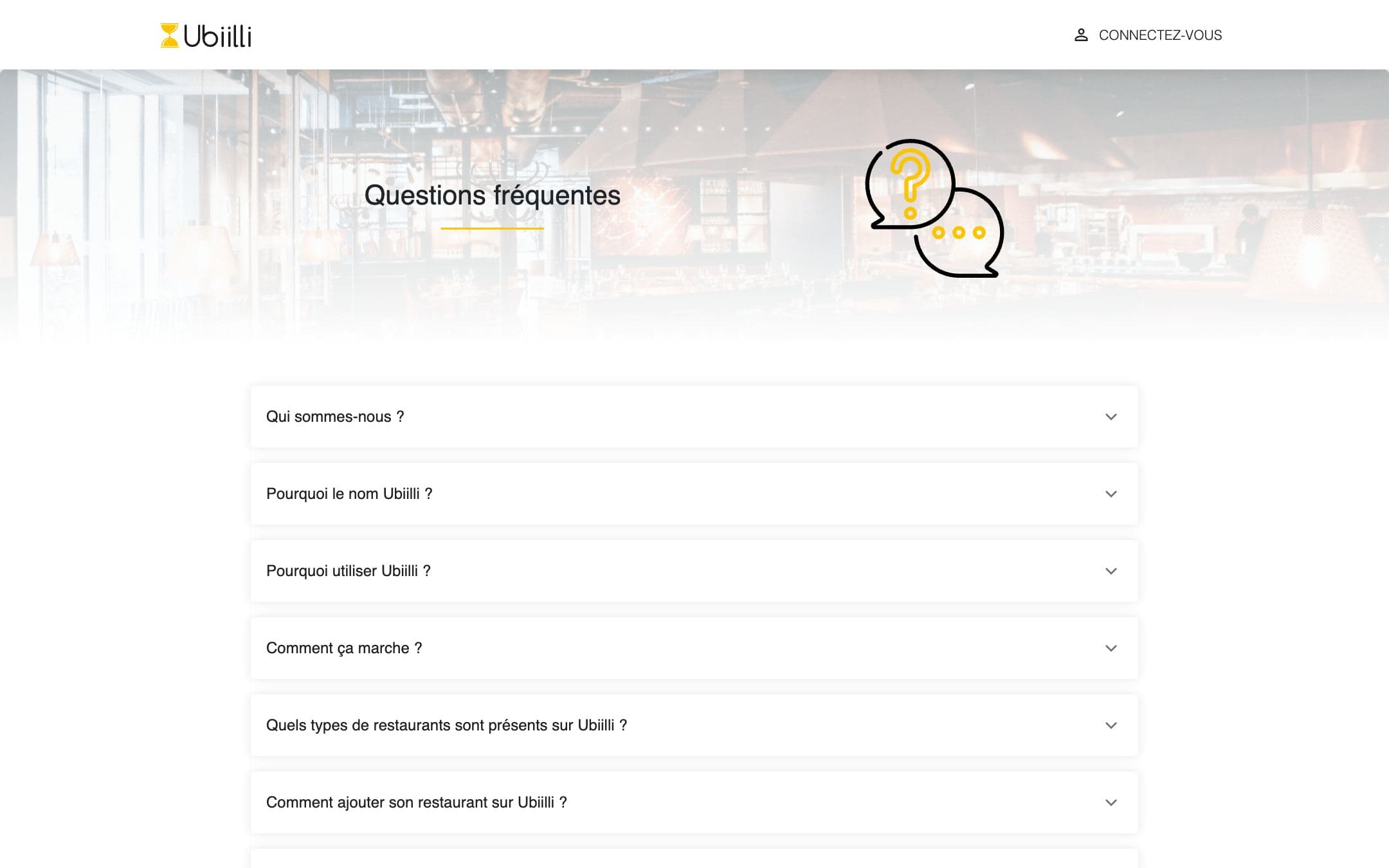Click the 'Pourquoi utiliser Ubiilli ?' text
This screenshot has height=868, width=1389.
[349, 571]
